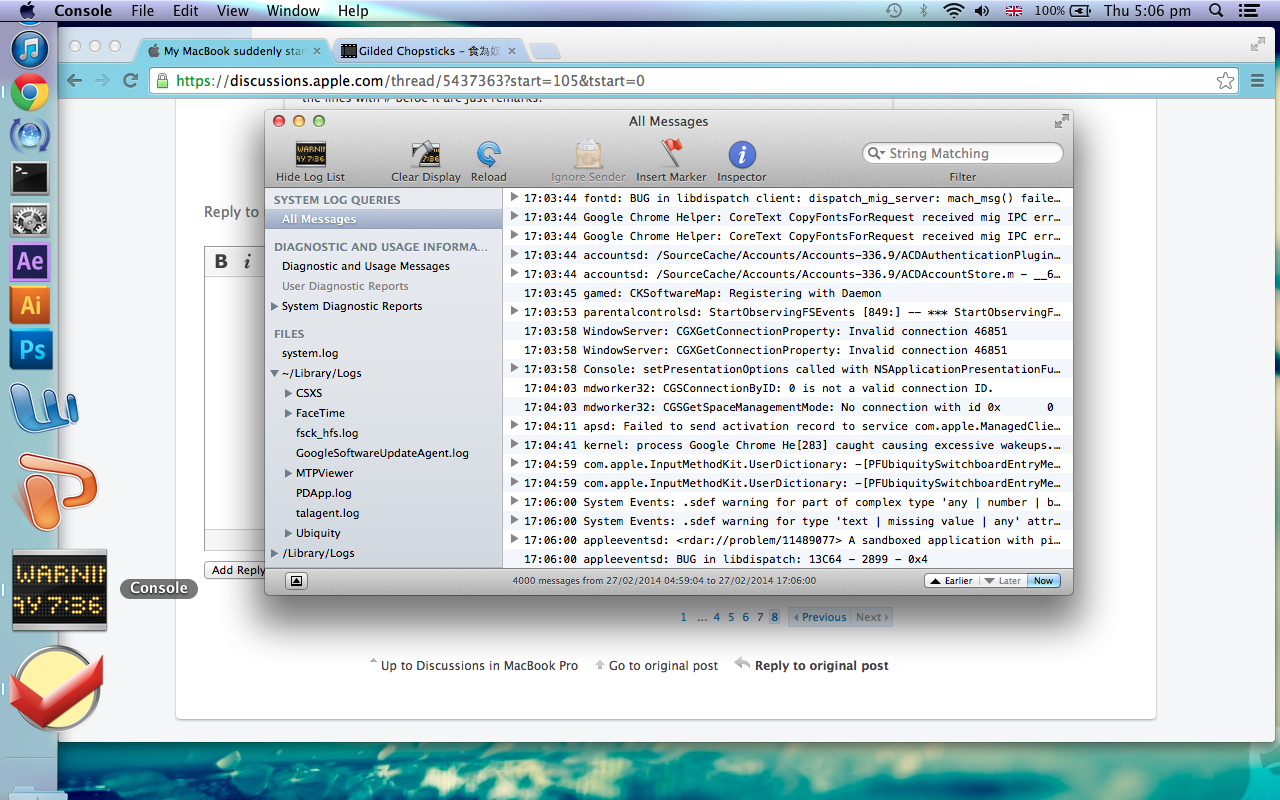This screenshot has height=800, width=1280.
Task: Click the gamed CKSoftwareMap log line
Action: point(788,293)
